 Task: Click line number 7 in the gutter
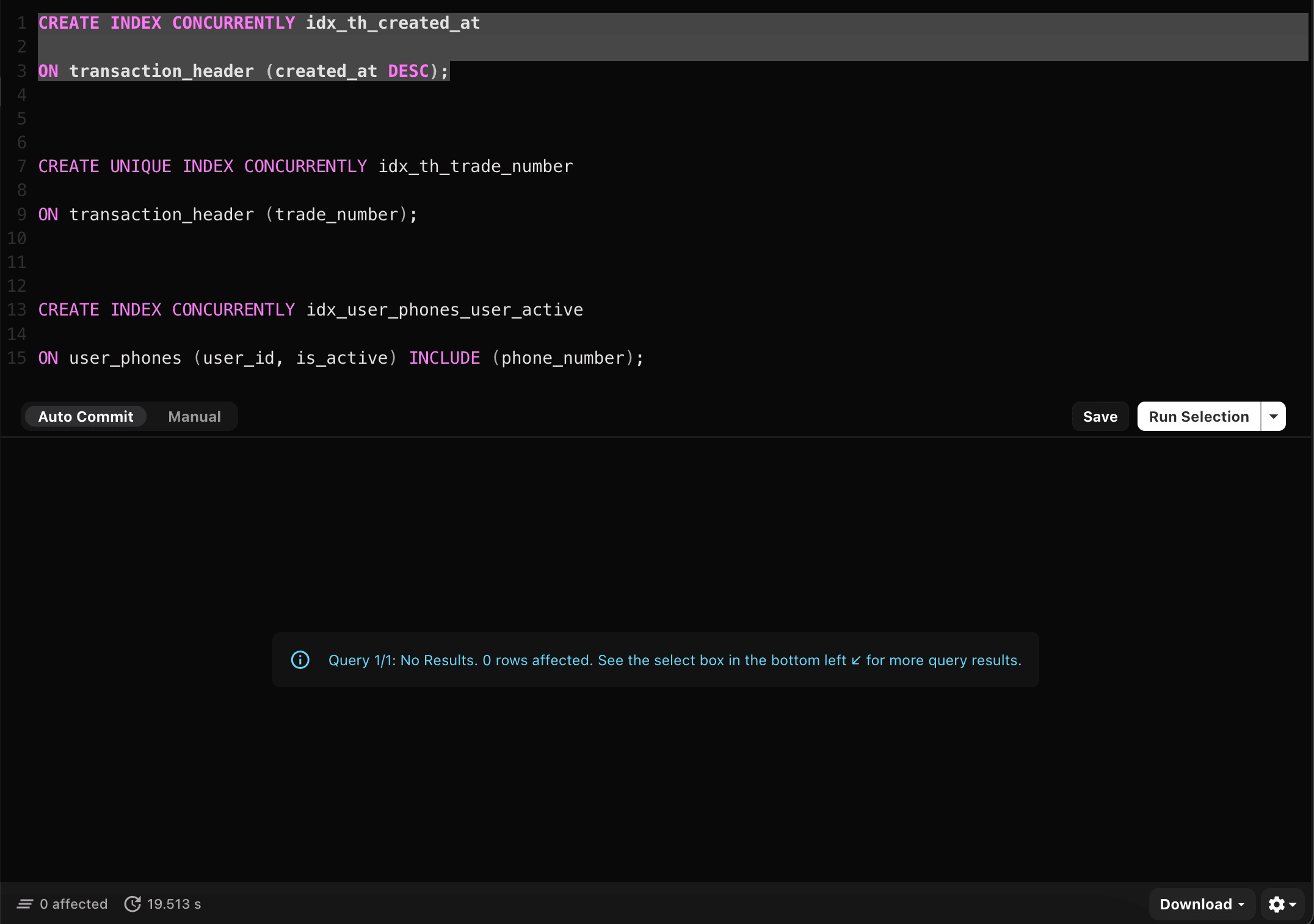click(x=22, y=166)
